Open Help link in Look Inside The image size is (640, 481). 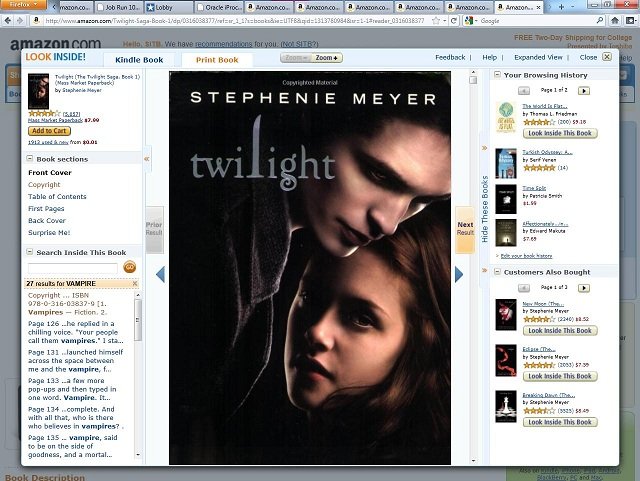(x=489, y=58)
